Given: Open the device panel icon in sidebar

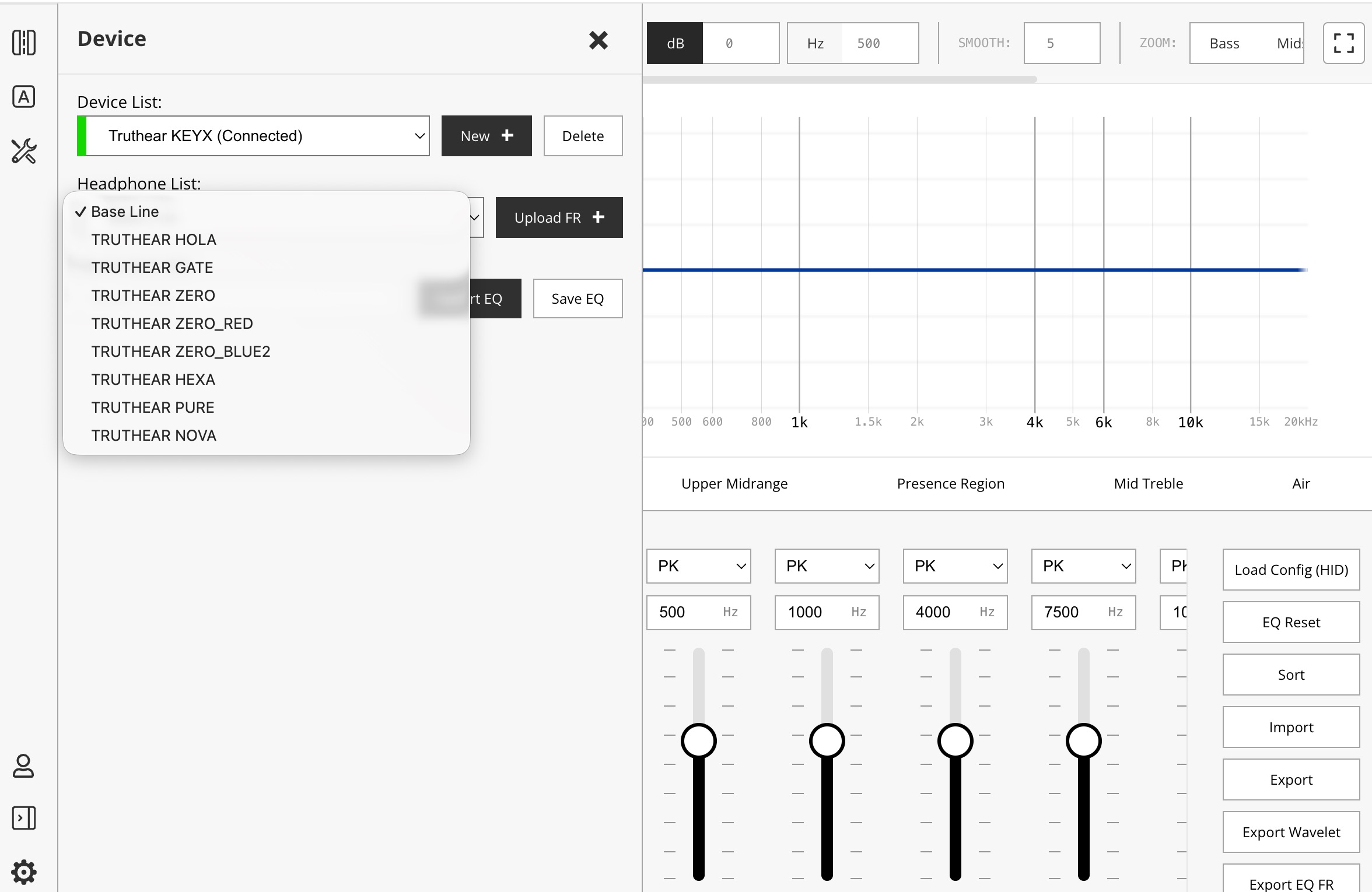Looking at the screenshot, I should tap(23, 43).
